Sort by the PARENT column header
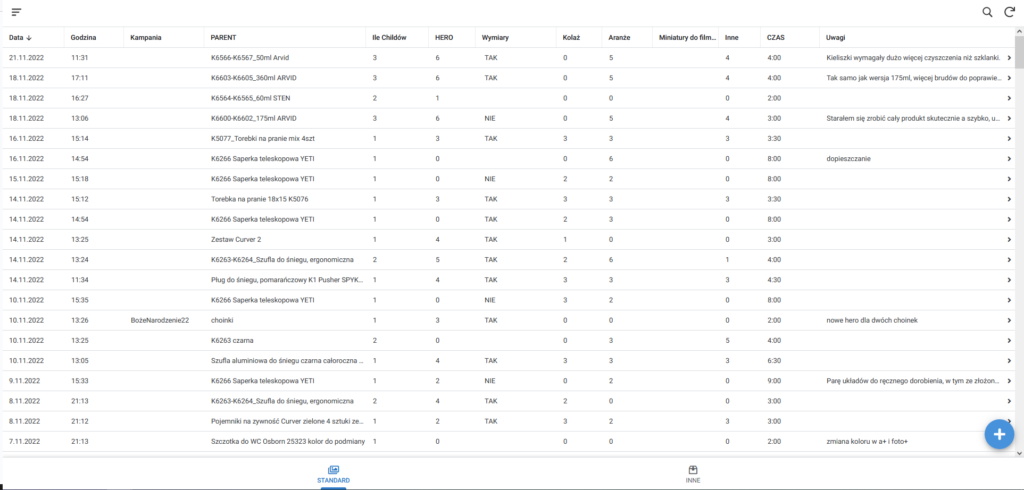The width and height of the screenshot is (1024, 490). [x=222, y=38]
